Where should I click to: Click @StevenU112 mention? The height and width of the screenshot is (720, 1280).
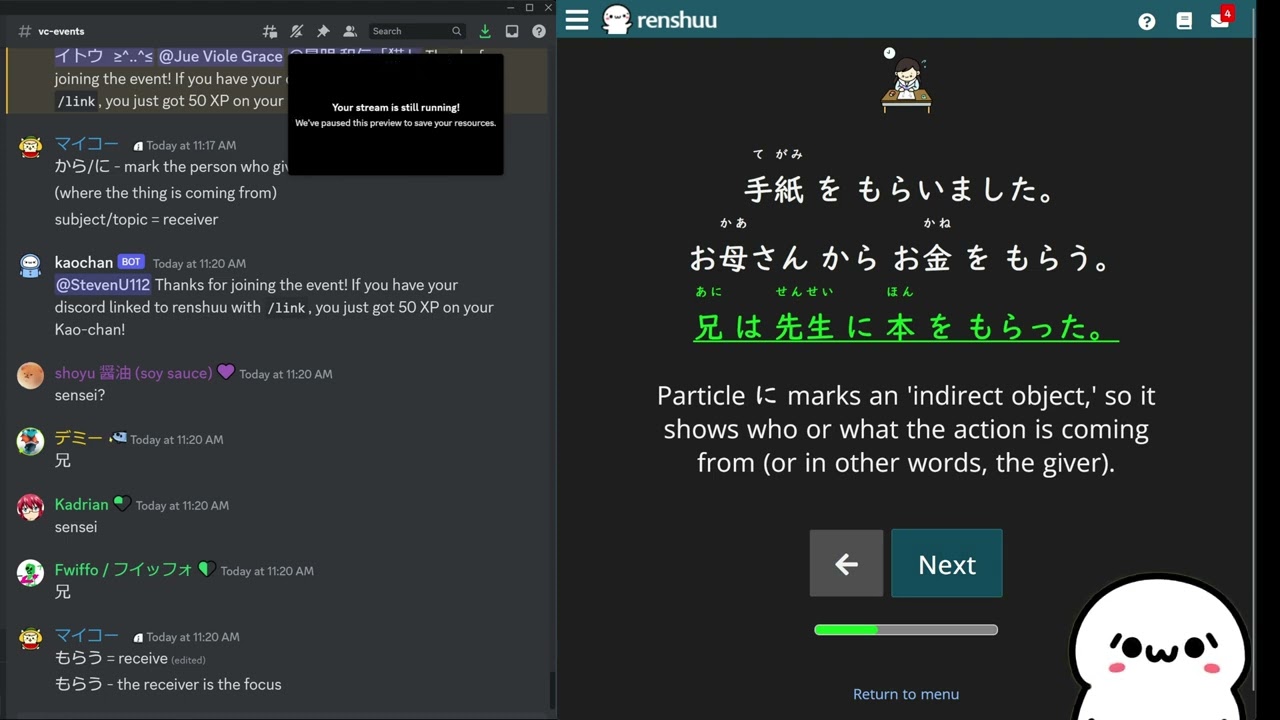pos(103,285)
